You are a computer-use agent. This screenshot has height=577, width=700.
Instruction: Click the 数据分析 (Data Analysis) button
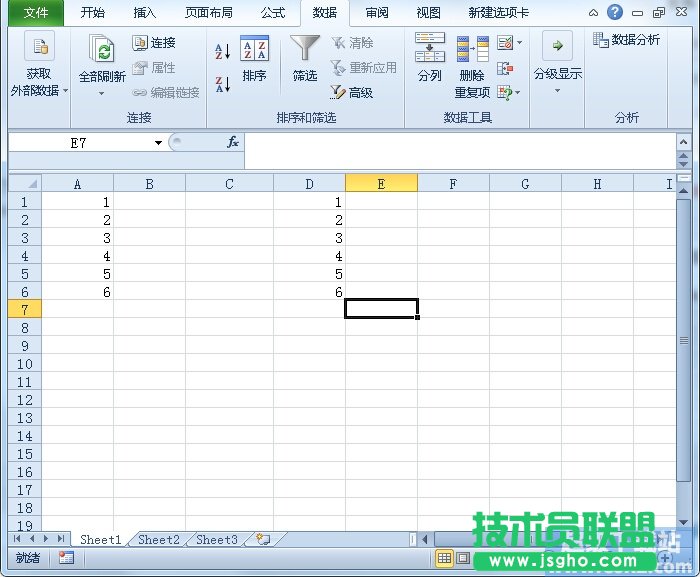[627, 40]
